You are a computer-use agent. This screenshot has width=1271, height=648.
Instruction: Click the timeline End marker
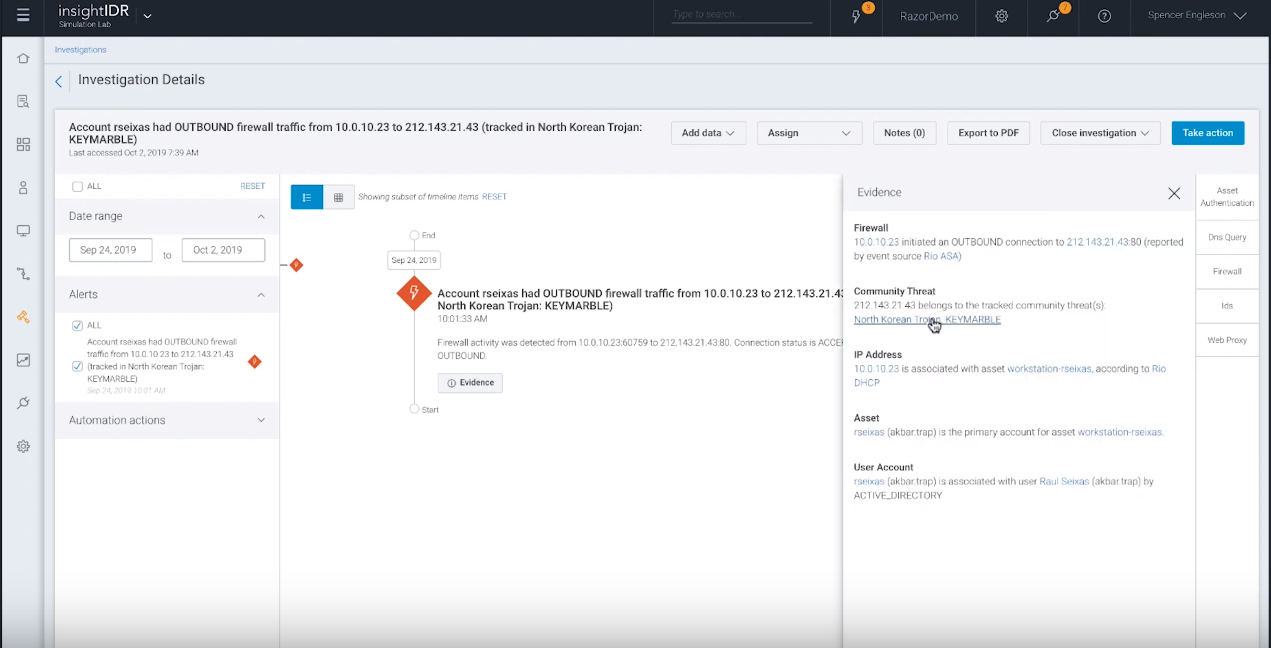coord(414,235)
